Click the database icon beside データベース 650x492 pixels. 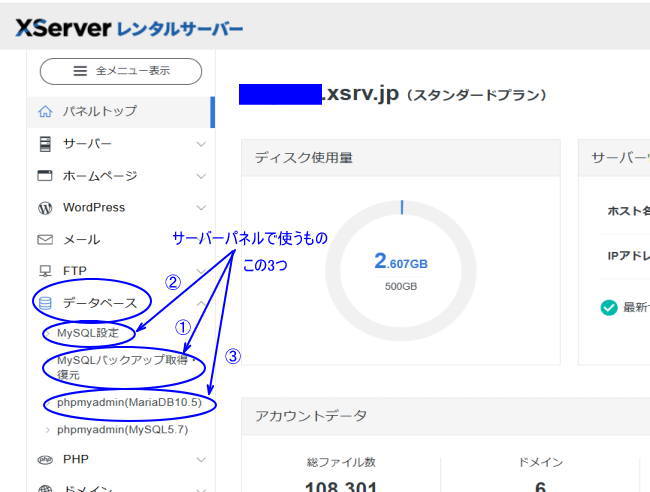click(x=45, y=302)
